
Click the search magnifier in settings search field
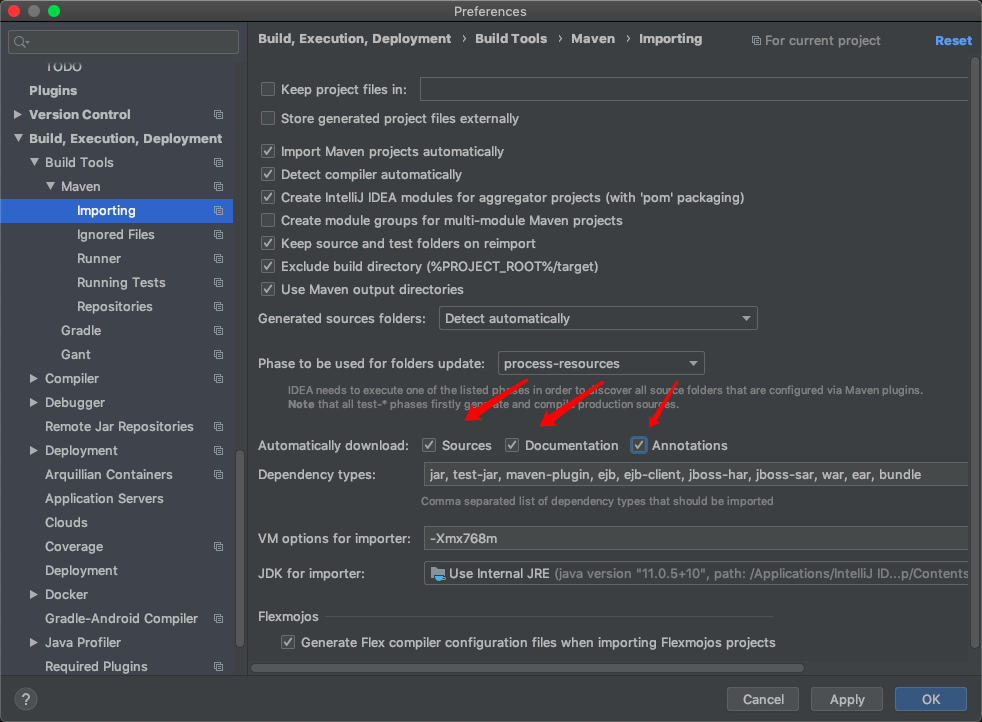click(x=20, y=42)
